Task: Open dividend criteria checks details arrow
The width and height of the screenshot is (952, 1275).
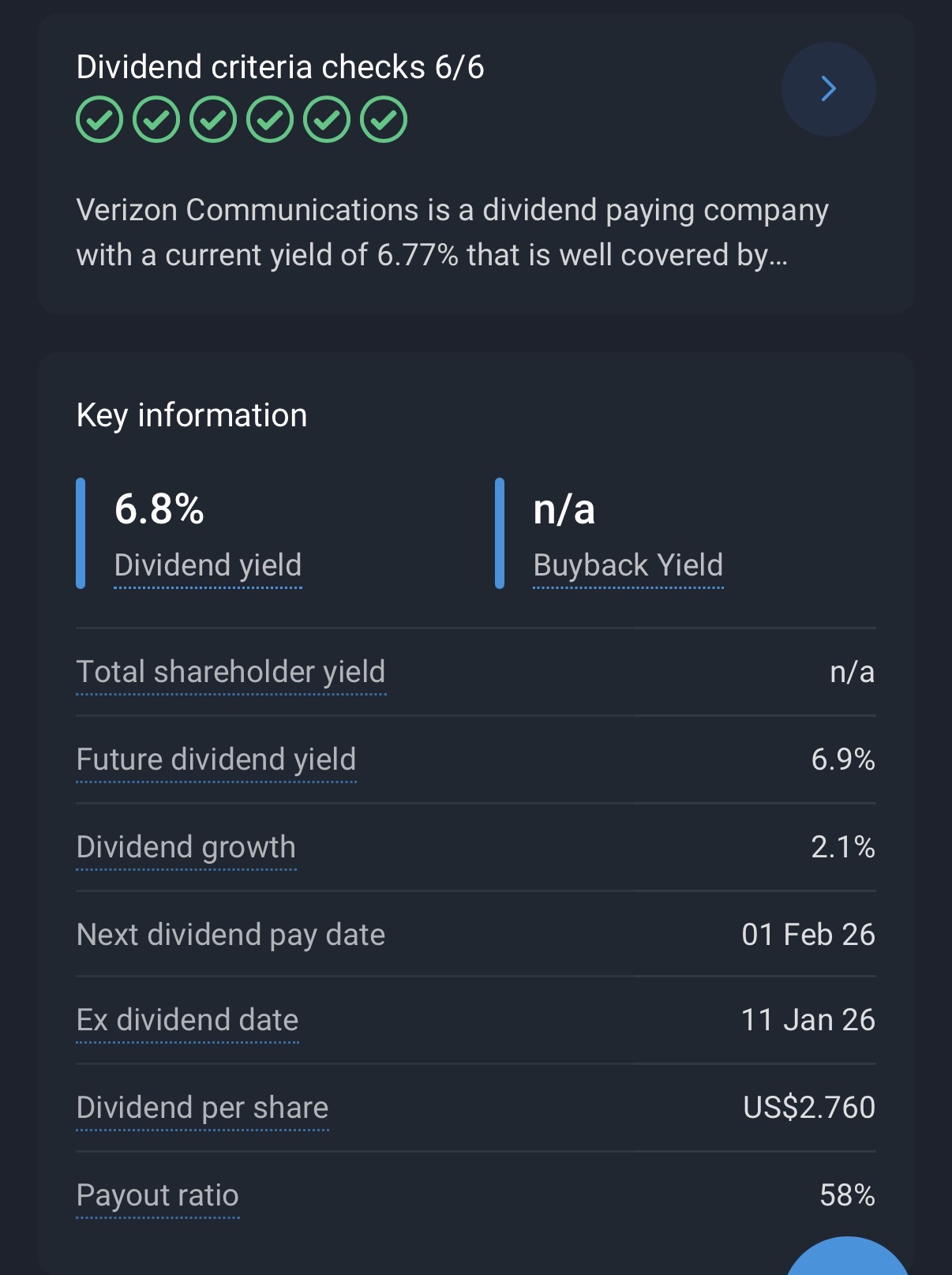Action: [x=828, y=89]
